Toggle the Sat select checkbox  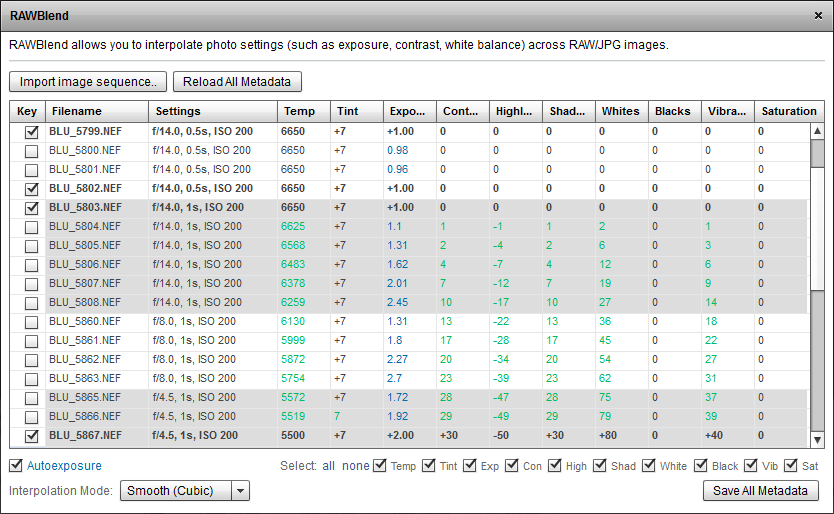[791, 466]
